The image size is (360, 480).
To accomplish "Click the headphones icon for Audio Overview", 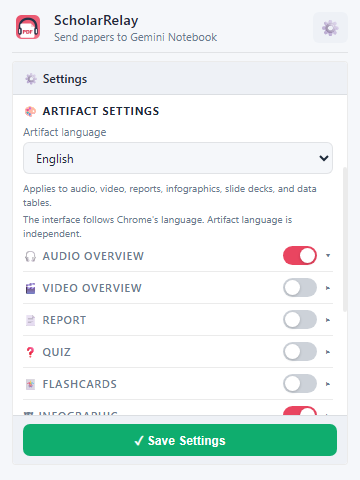I will 30,256.
